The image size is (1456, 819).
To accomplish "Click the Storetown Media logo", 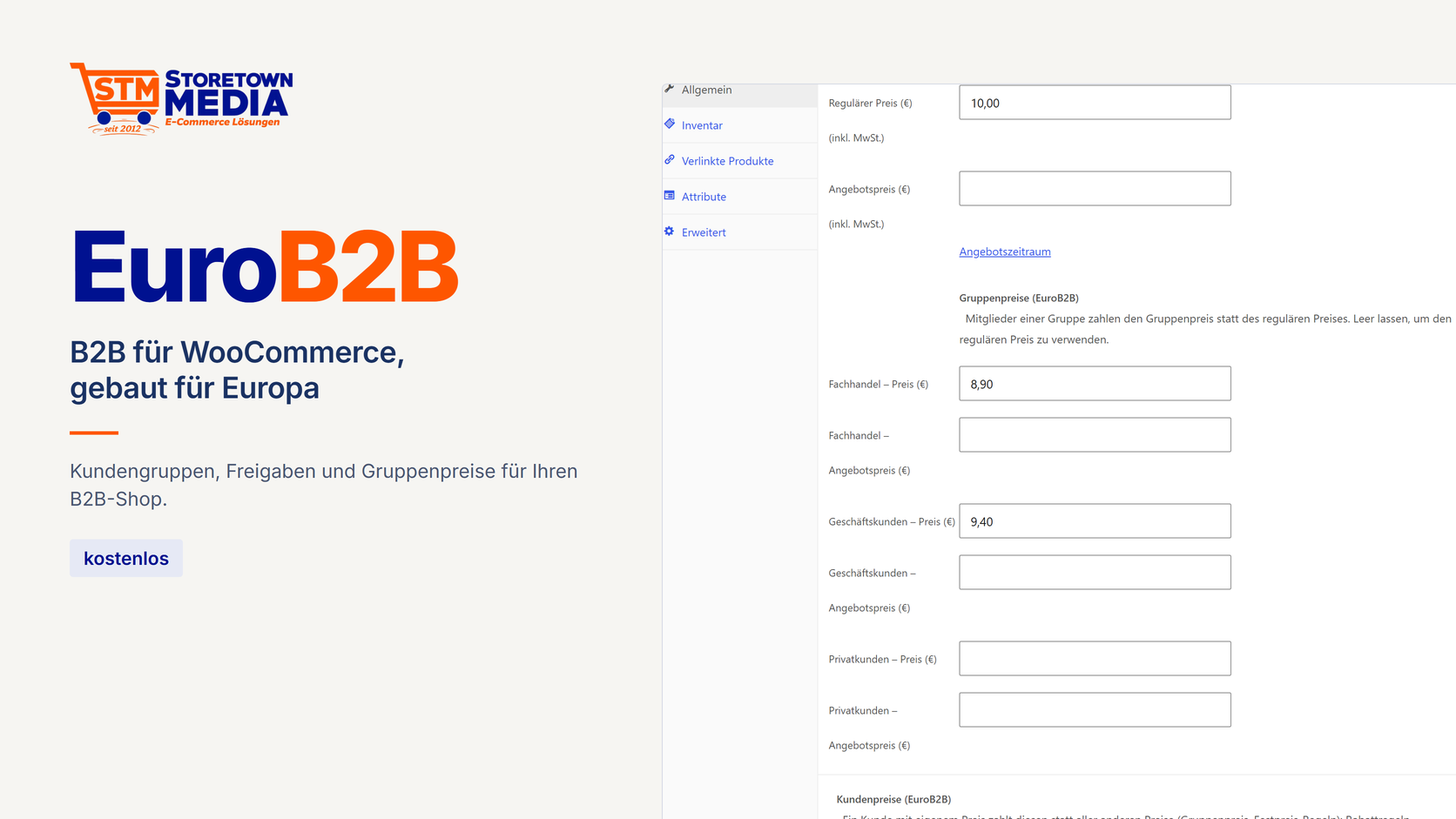I will pyautogui.click(x=181, y=99).
